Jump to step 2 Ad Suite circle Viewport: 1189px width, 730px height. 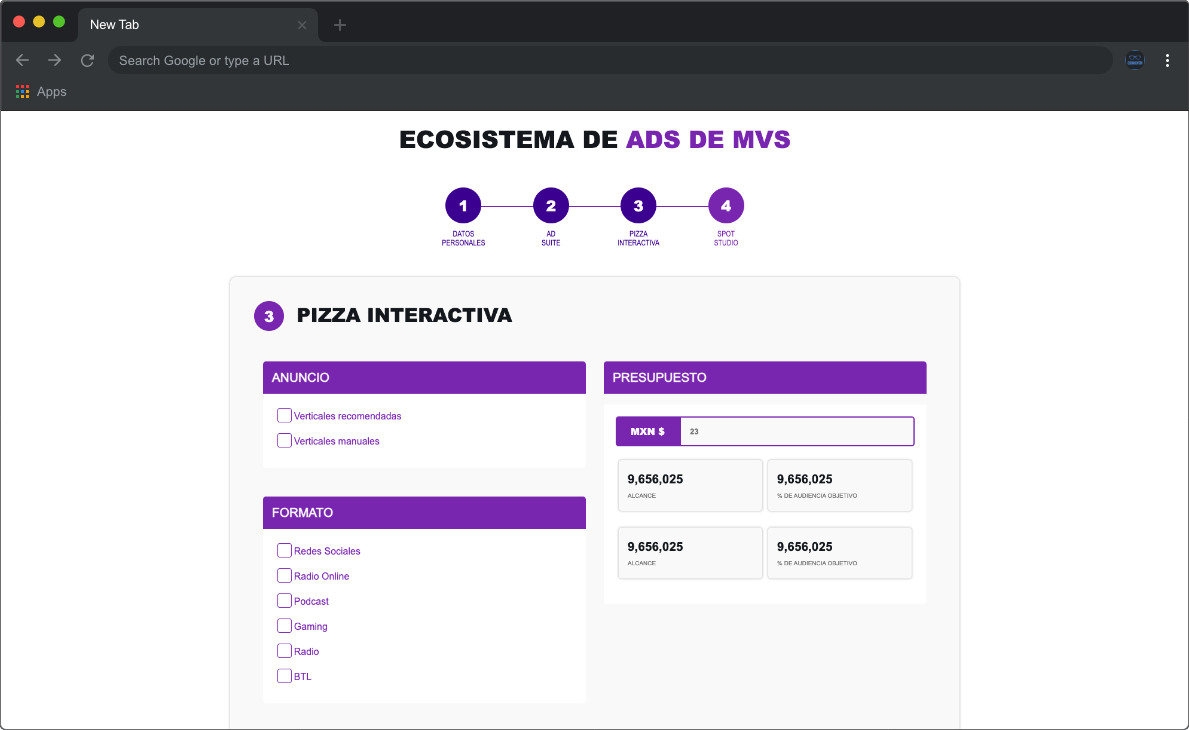551,205
